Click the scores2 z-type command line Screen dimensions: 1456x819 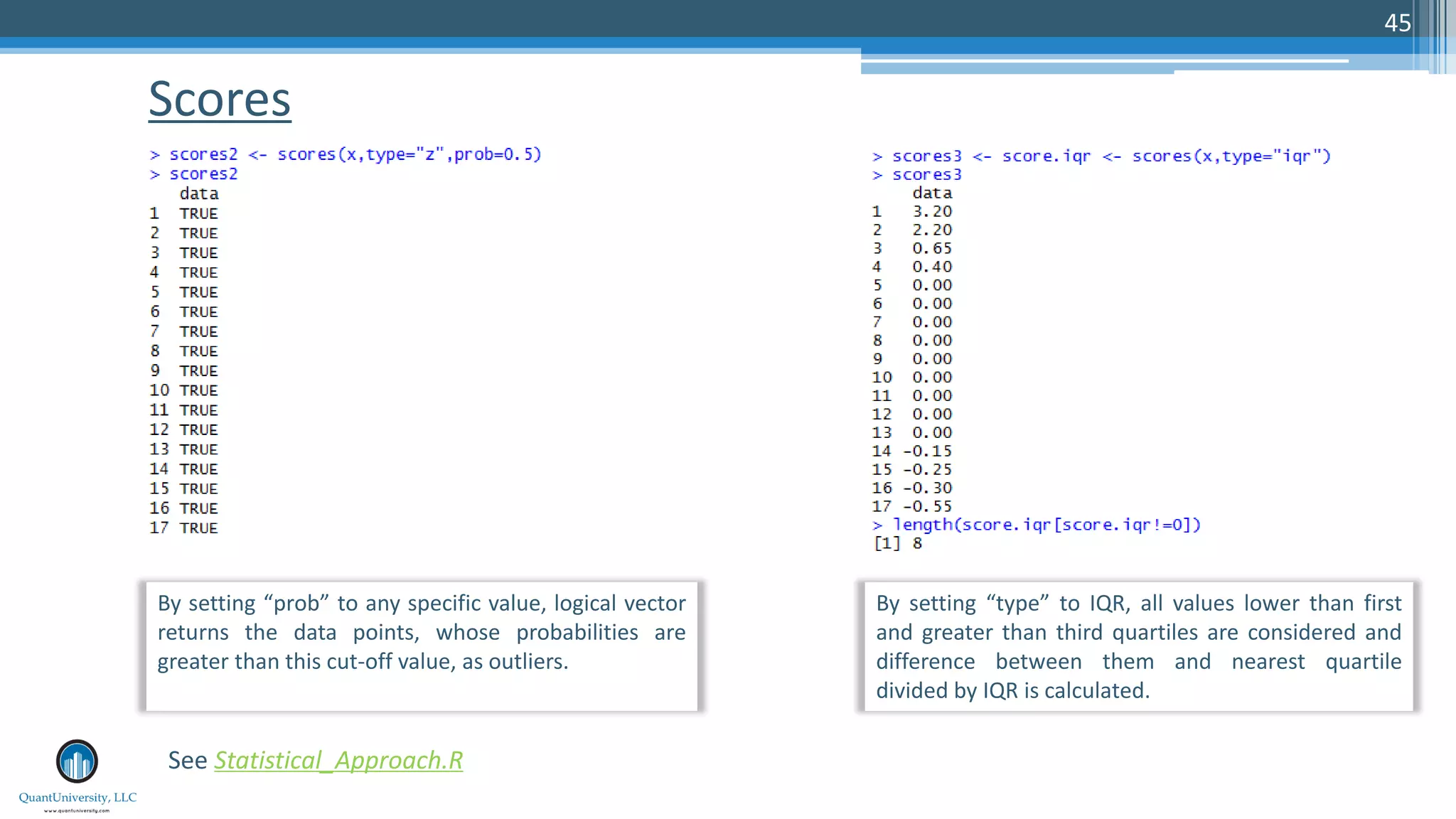pyautogui.click(x=346, y=154)
